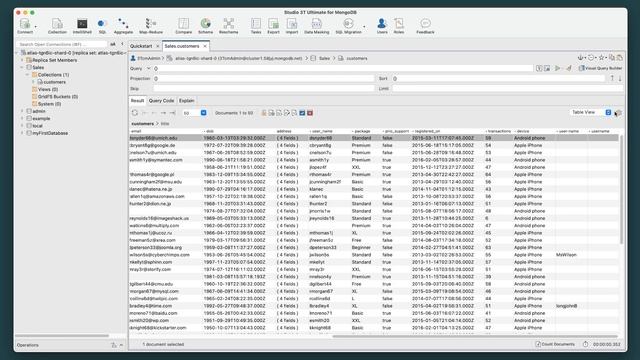Open the Reschema tool
The height and width of the screenshot is (360, 640).
pyautogui.click(x=229, y=26)
